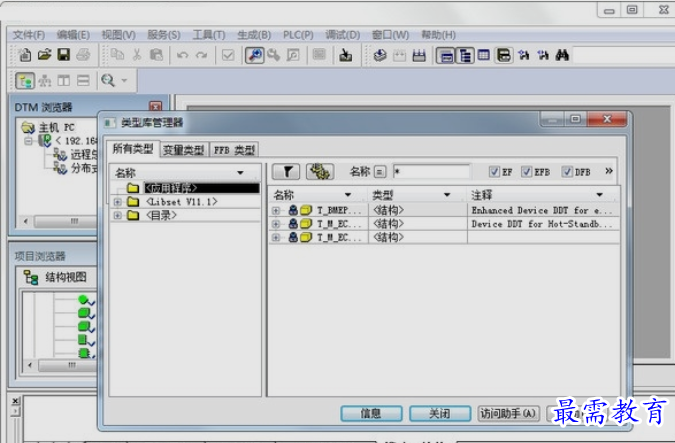The image size is (675, 443).
Task: Click the Paste clipboard icon
Action: tap(156, 55)
